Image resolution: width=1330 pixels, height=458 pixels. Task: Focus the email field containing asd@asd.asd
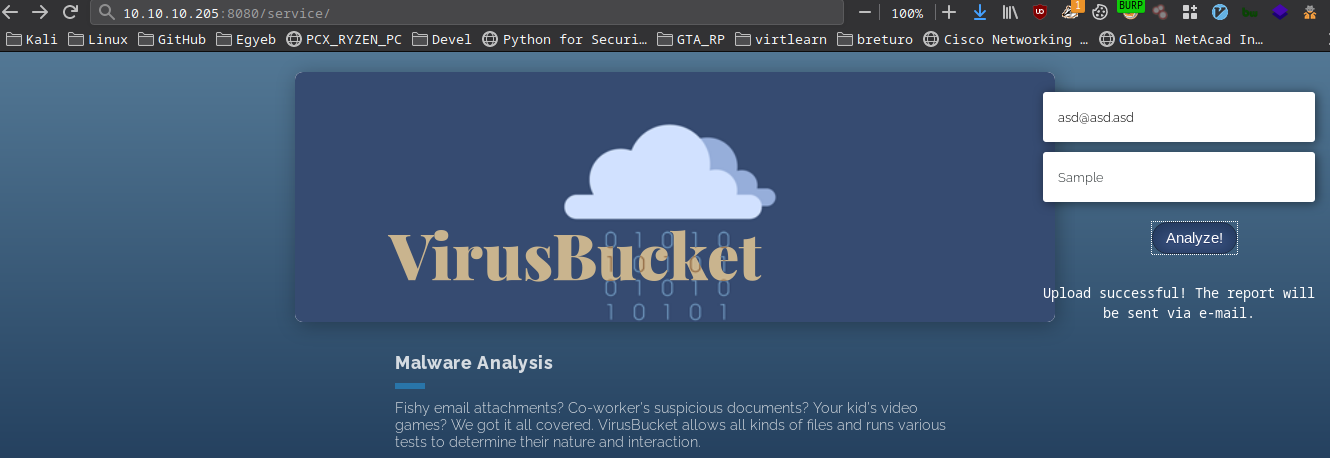[x=1178, y=117]
